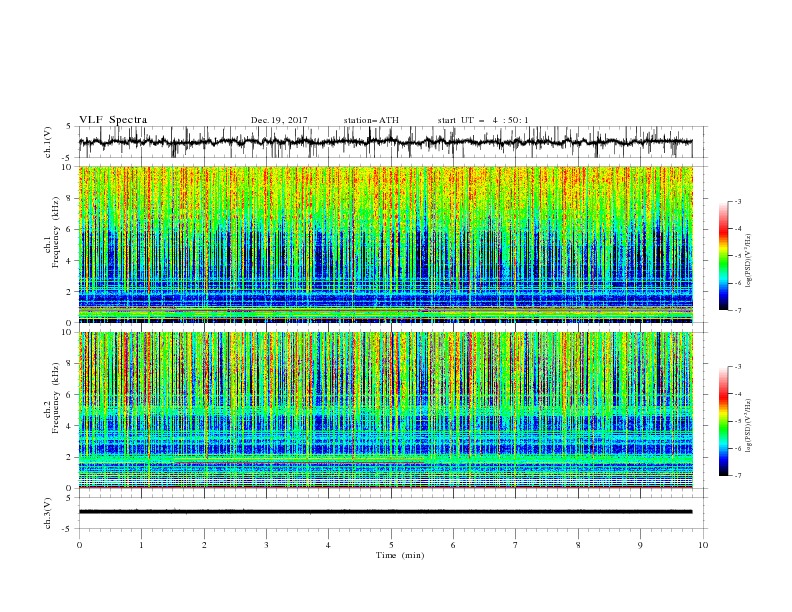Click the ch.2 spectrogram panel
Viewport: 792px width, 612px height.
386,410
